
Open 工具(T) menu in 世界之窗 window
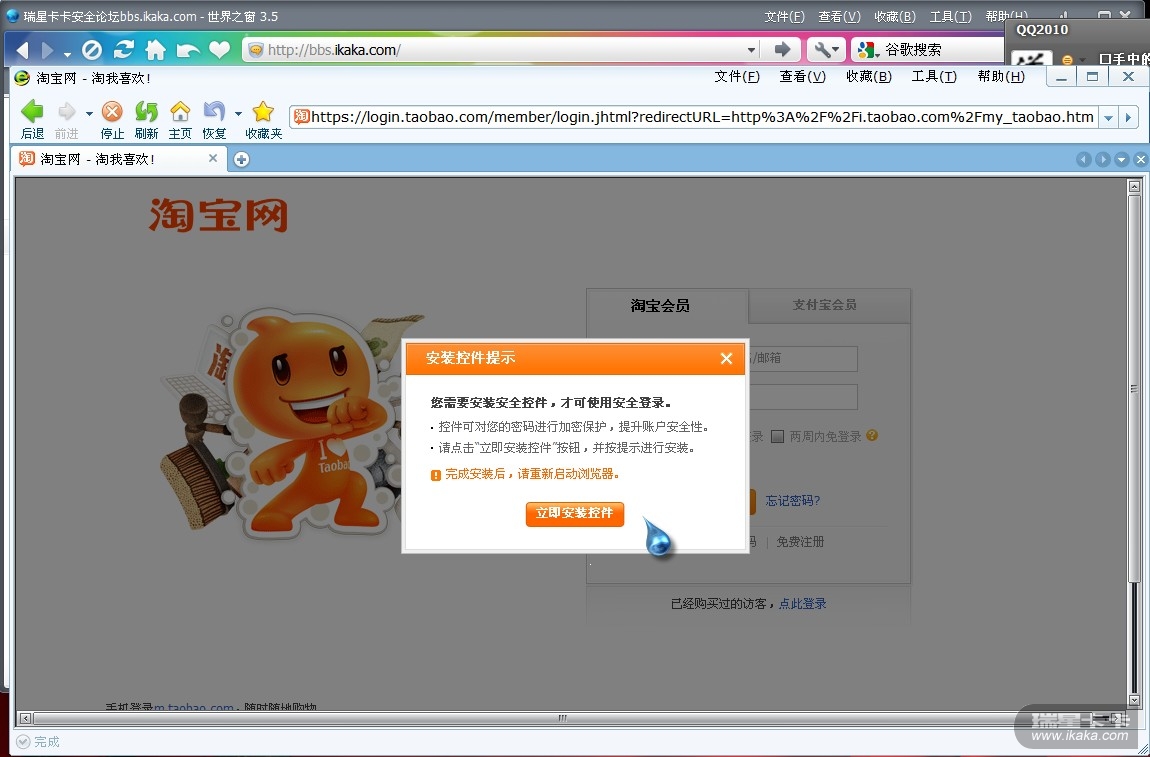point(951,17)
